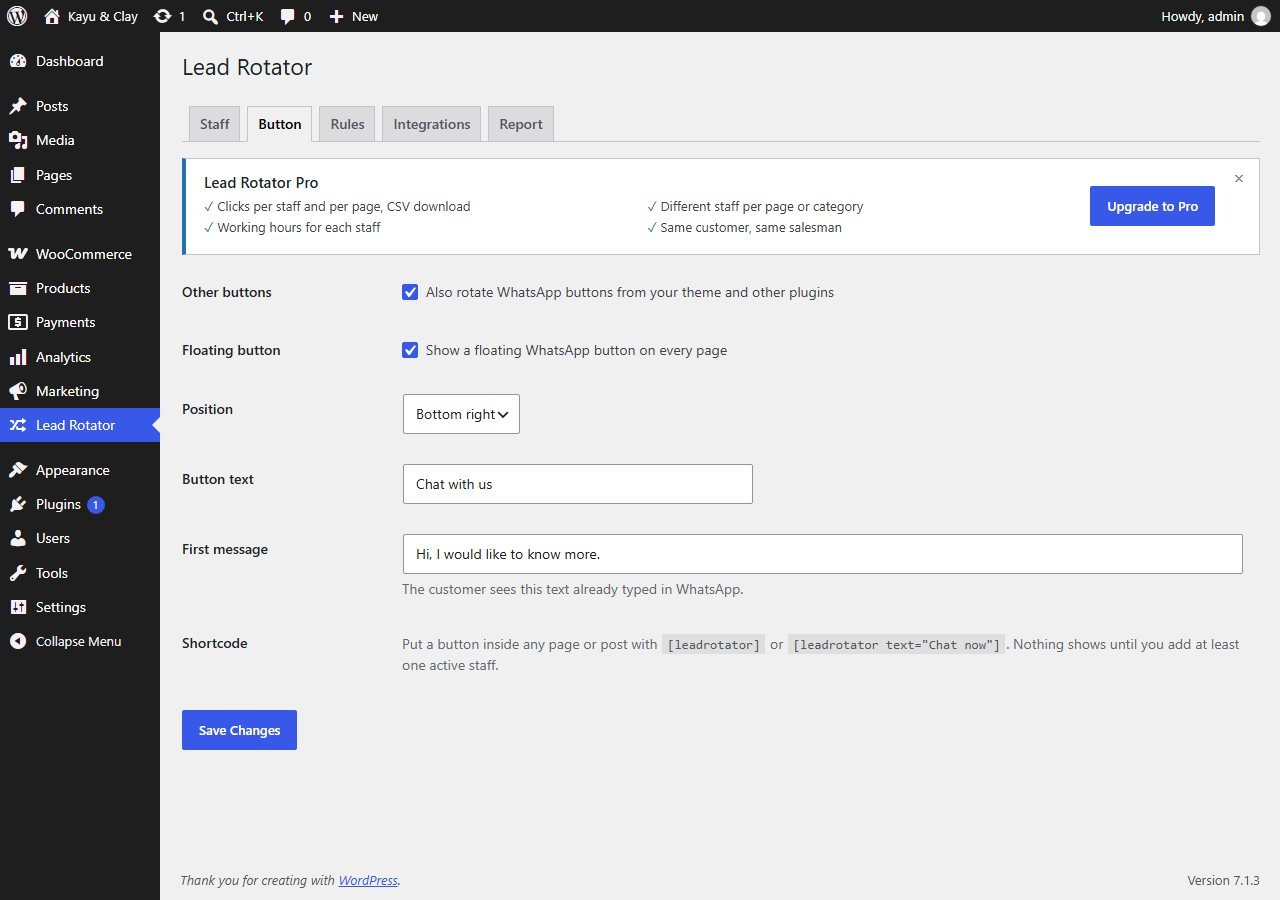Screen dimensions: 1280x900
Task: Click Howdy, admin account menu
Action: click(1215, 16)
